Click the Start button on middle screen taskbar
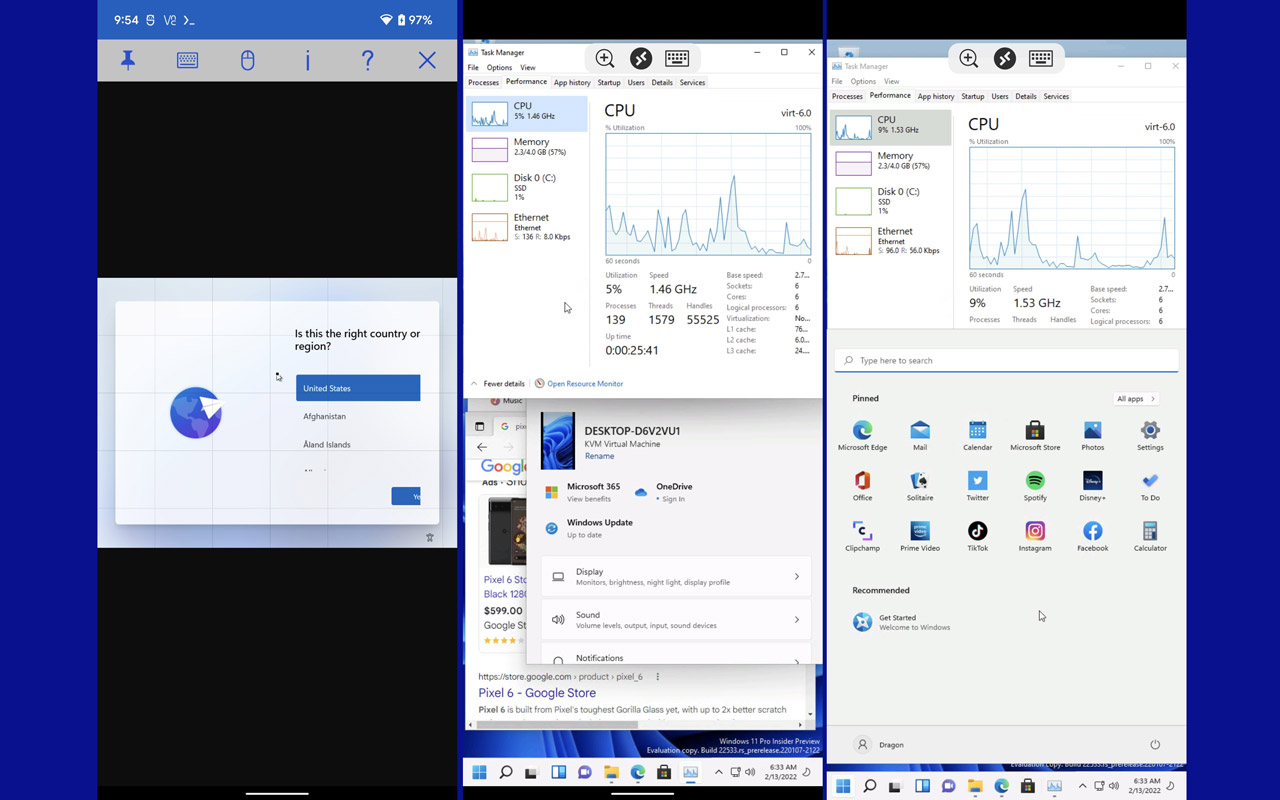Image resolution: width=1280 pixels, height=800 pixels. click(x=479, y=772)
